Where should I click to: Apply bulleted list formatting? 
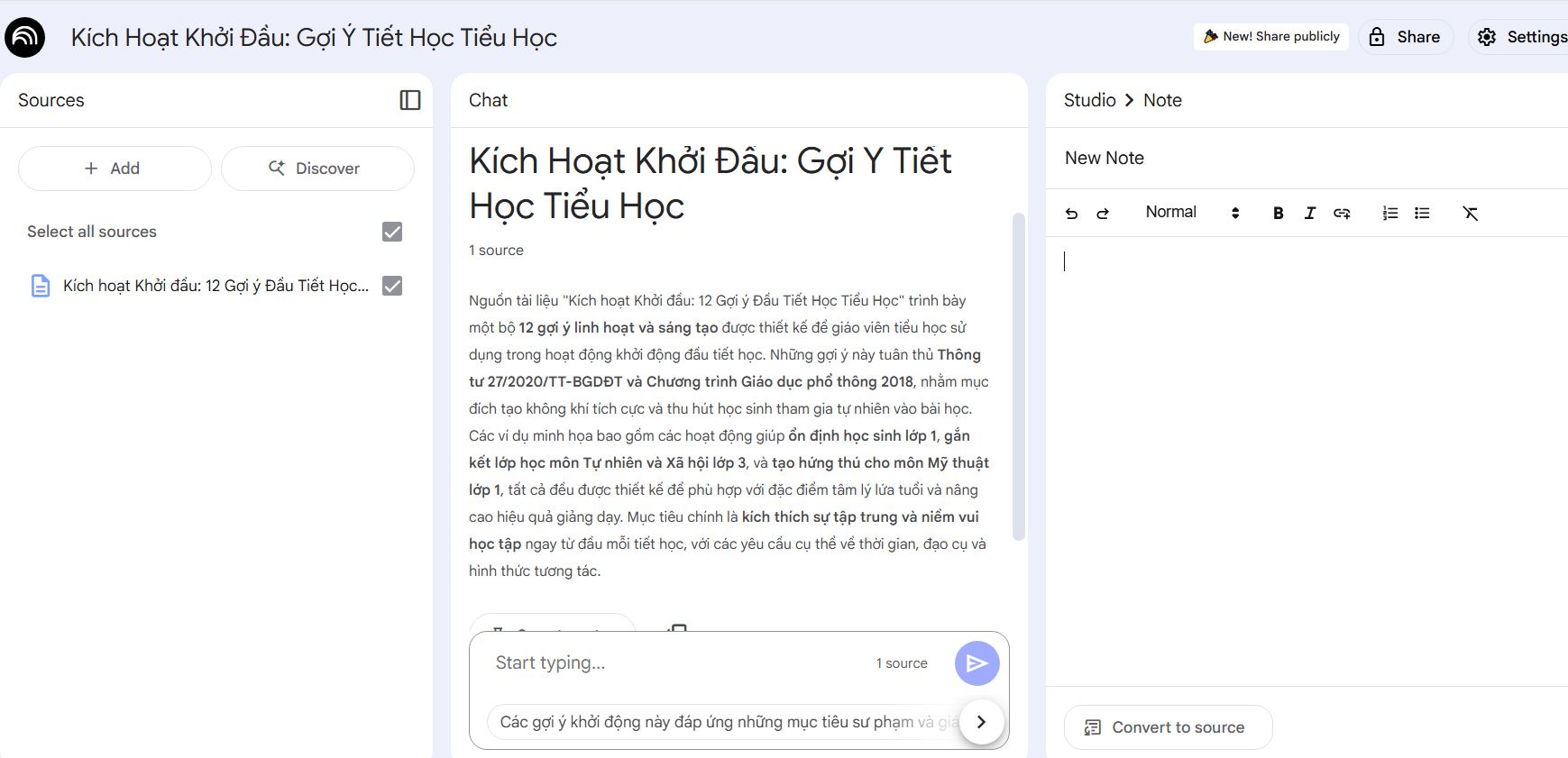point(1422,214)
